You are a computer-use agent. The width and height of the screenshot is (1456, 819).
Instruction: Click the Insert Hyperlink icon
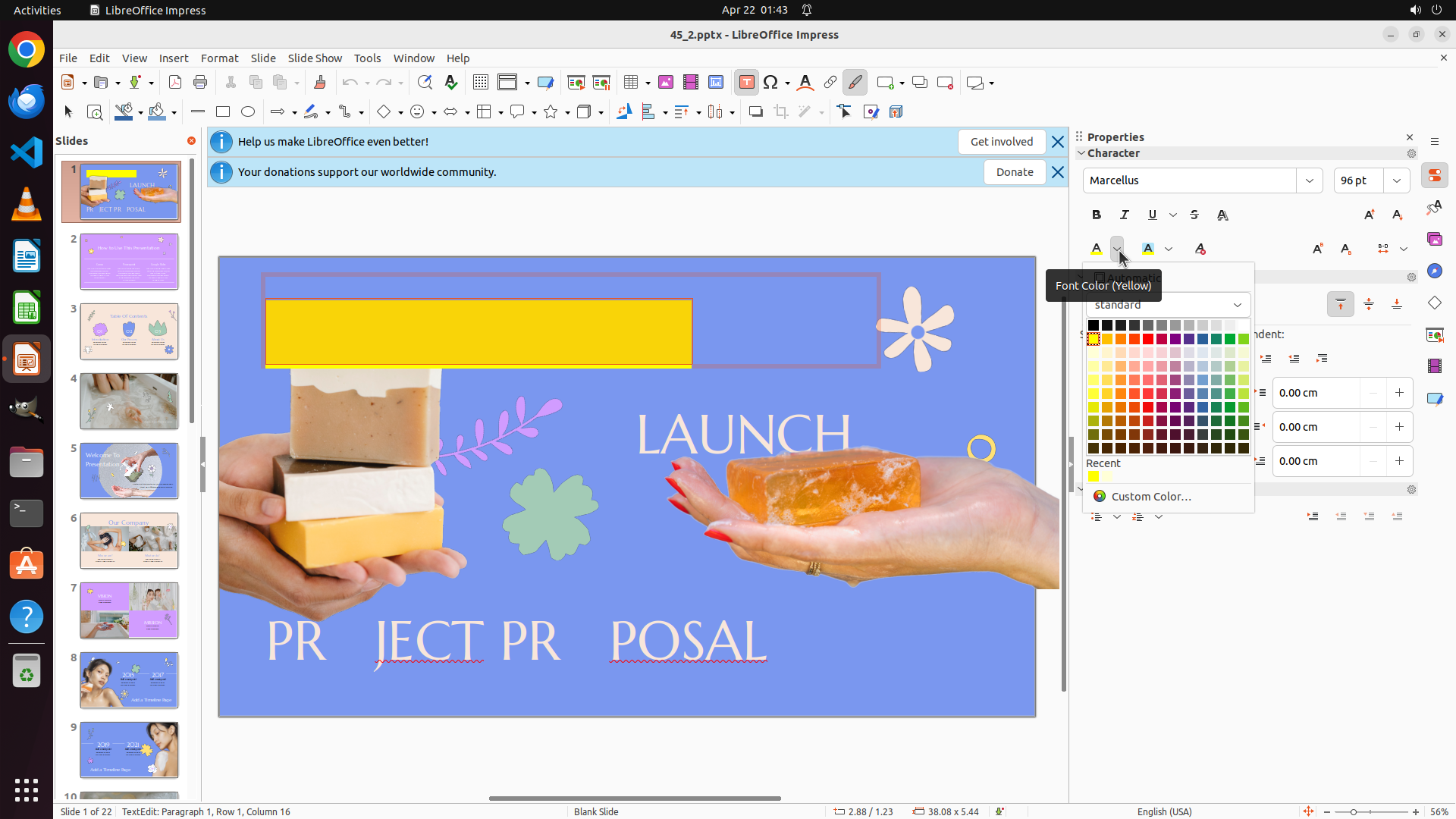click(830, 83)
